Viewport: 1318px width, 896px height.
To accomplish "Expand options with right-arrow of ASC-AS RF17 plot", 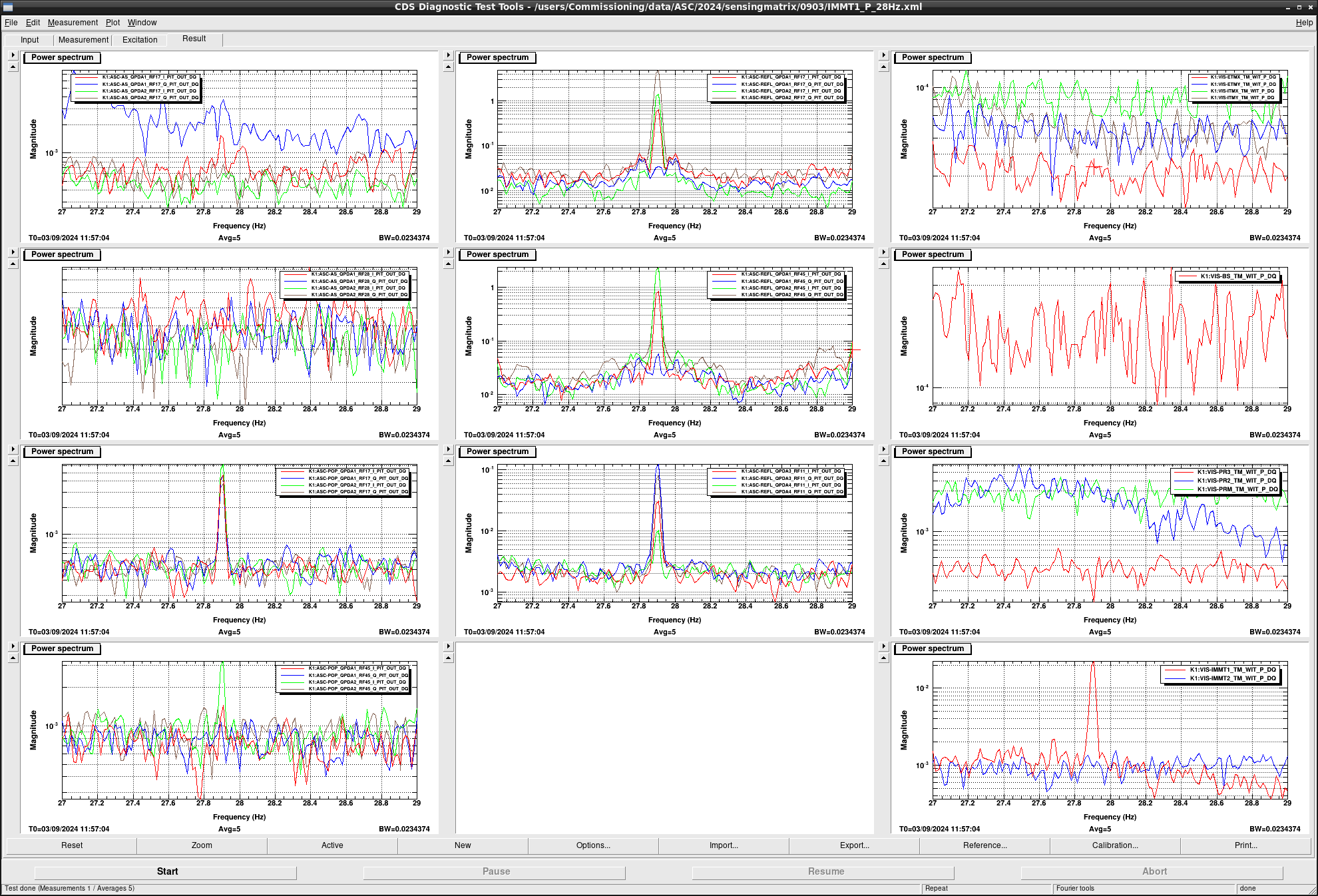I will (13, 55).
